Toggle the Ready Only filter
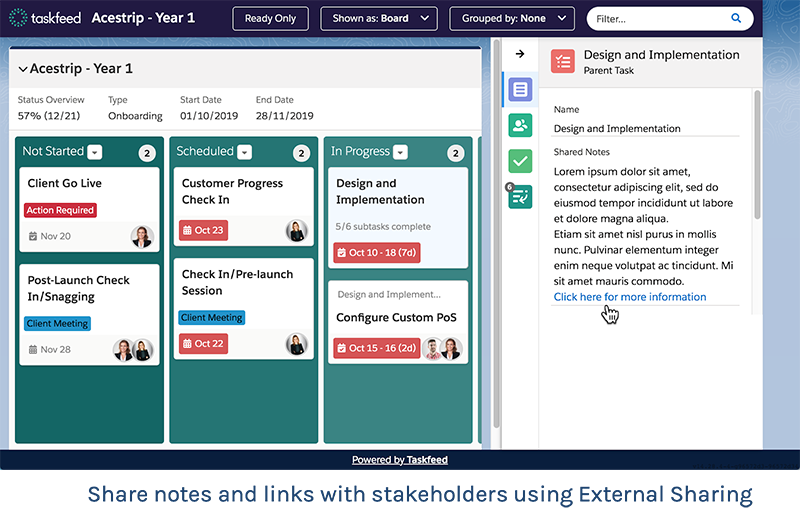Image resolution: width=800 pixels, height=519 pixels. pos(270,18)
